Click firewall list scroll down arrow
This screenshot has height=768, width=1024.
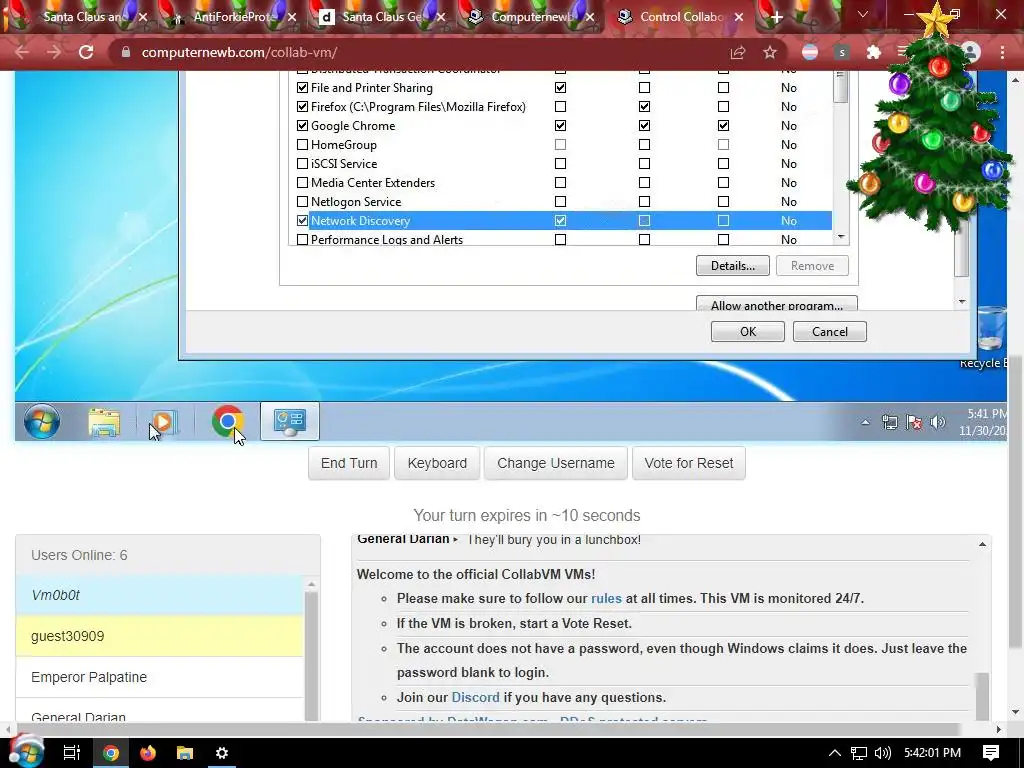click(841, 237)
